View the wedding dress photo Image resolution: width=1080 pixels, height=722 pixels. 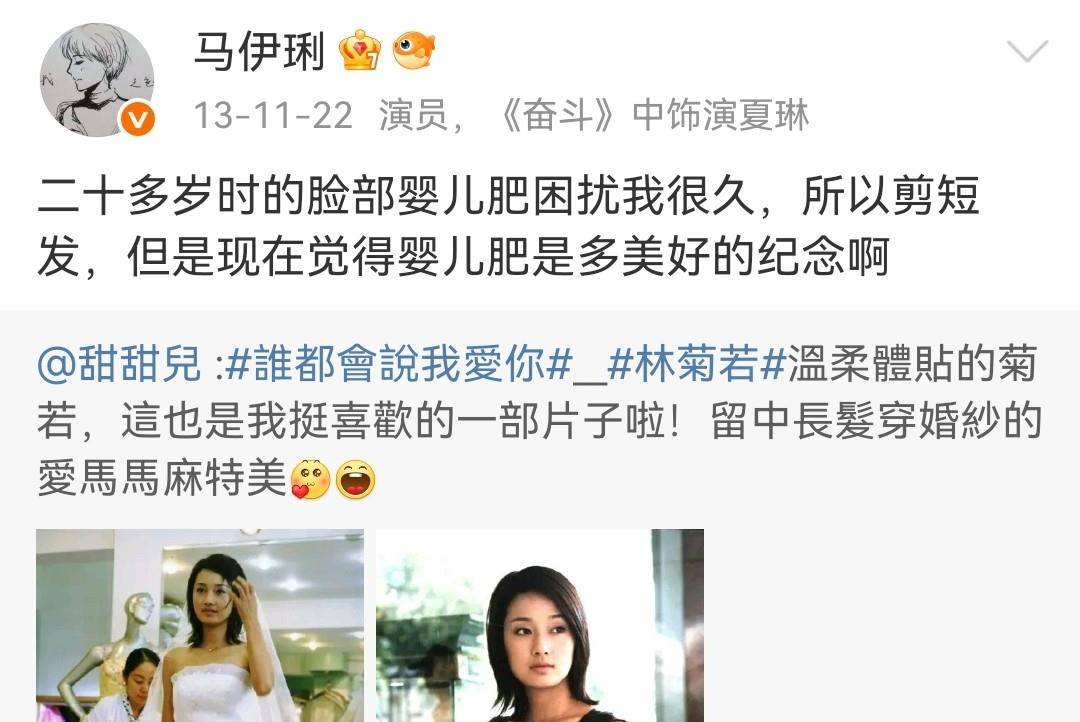200,626
